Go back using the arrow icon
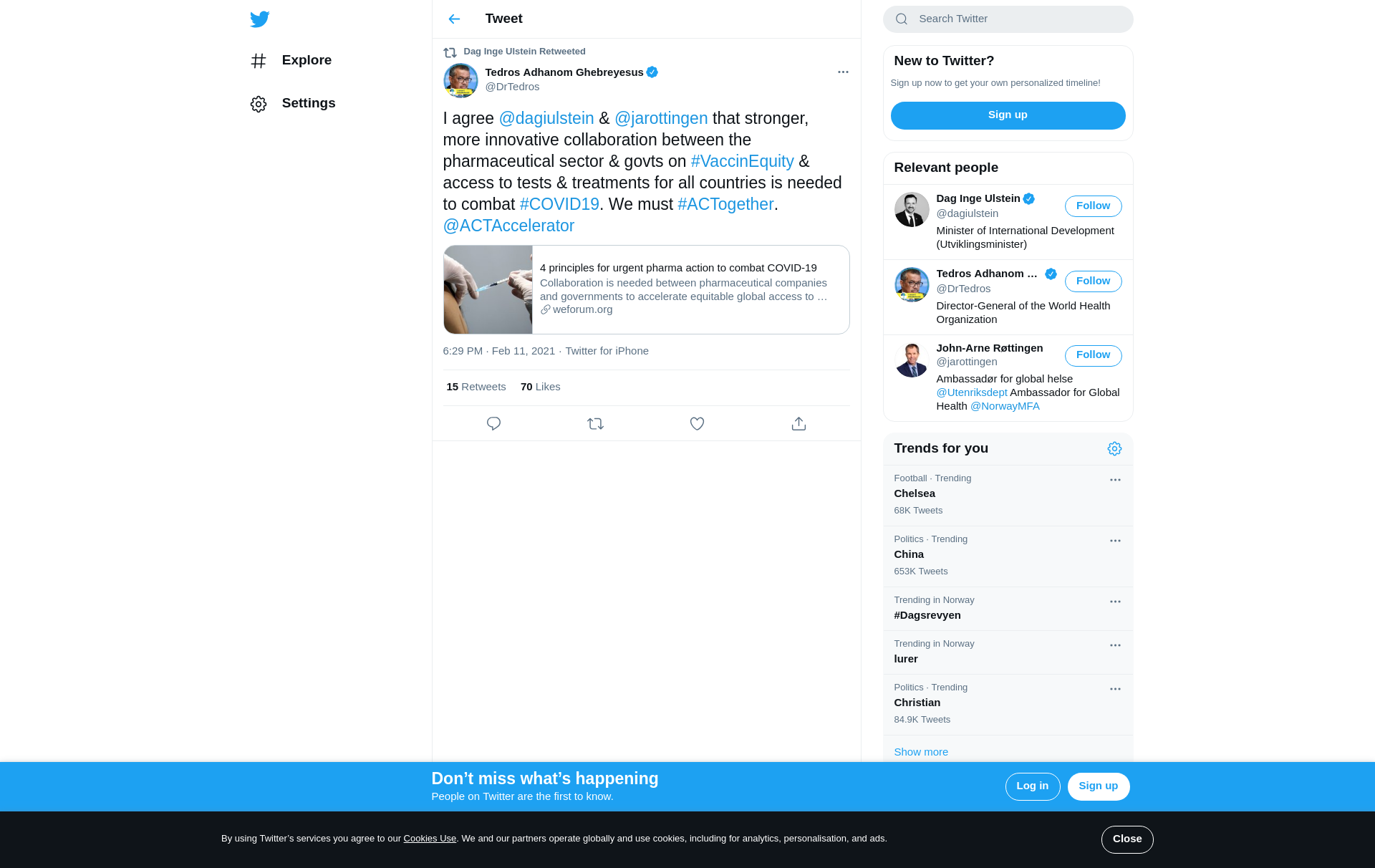Screen dimensions: 1375x868 coord(454,19)
